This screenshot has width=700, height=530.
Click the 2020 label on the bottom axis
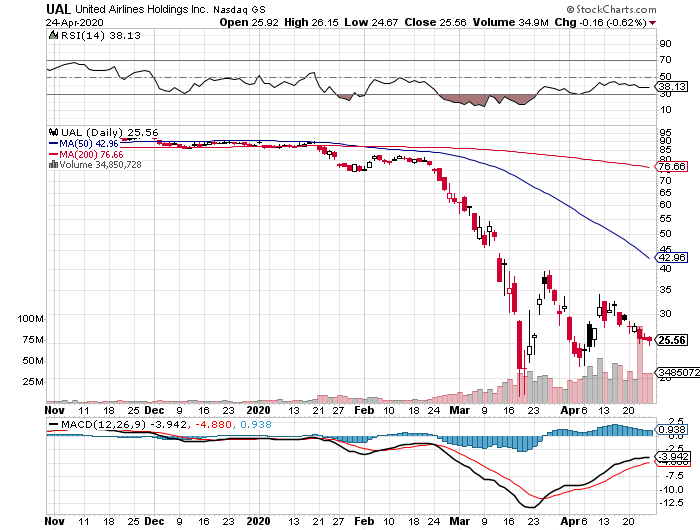pyautogui.click(x=258, y=522)
